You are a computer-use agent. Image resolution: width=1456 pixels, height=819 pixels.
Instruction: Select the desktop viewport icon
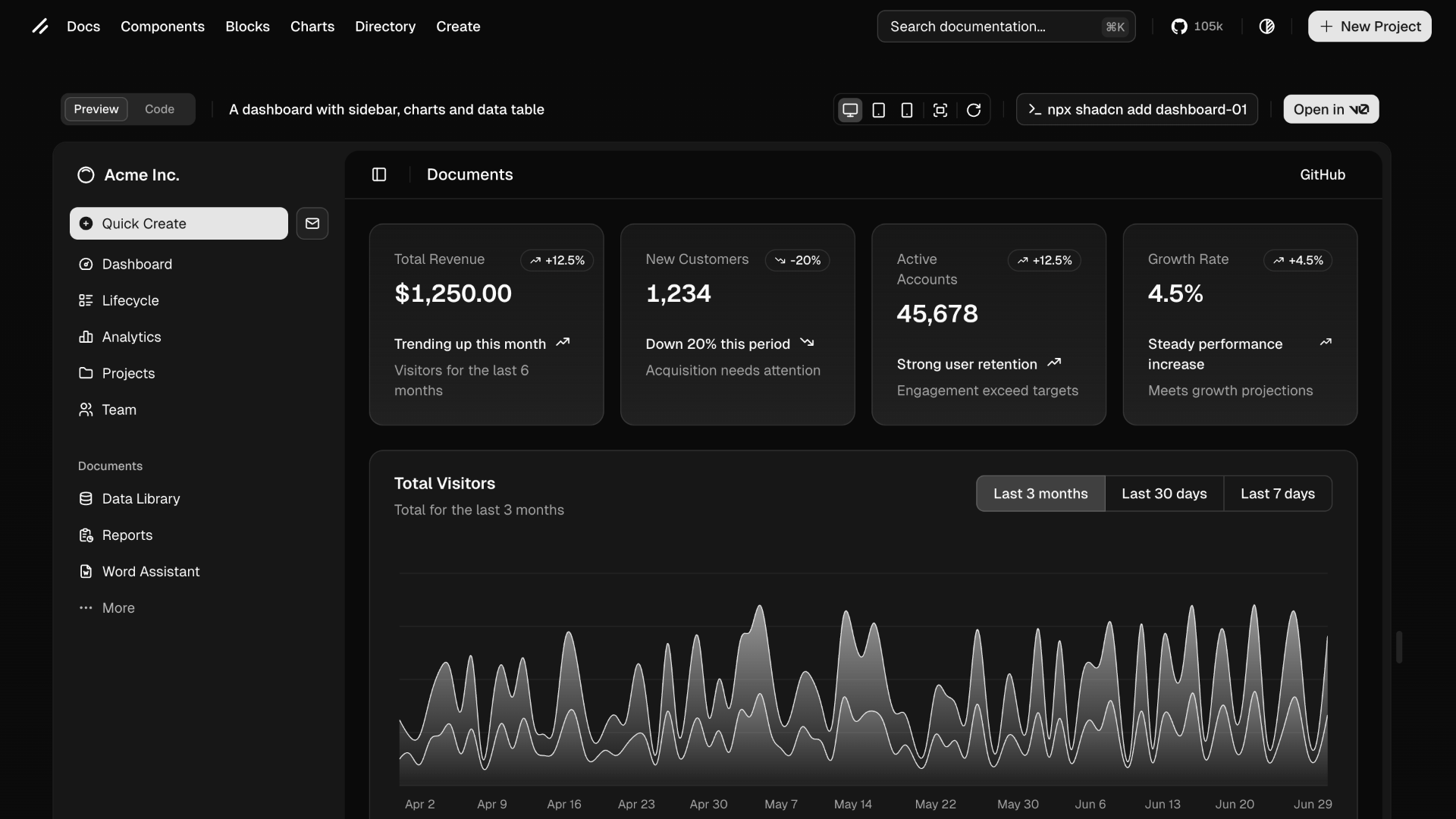pos(850,110)
